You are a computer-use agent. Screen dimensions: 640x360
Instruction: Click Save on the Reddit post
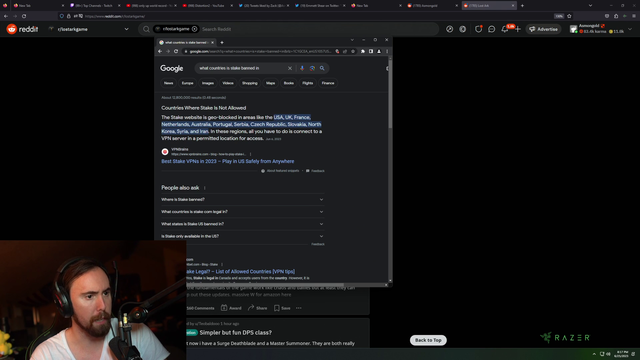tap(282, 308)
